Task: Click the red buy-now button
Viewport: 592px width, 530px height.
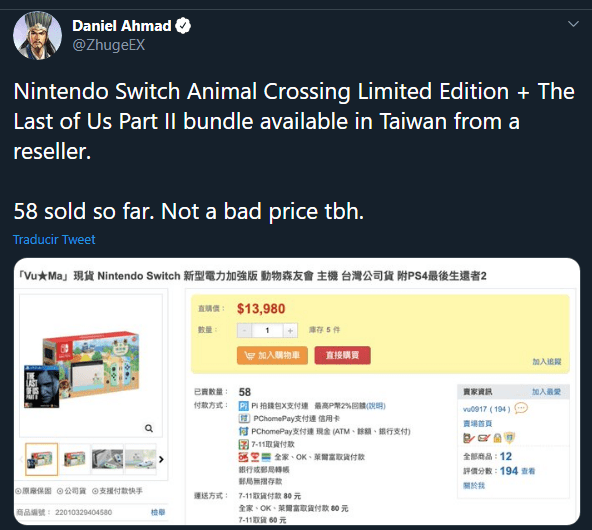Action: click(x=342, y=355)
